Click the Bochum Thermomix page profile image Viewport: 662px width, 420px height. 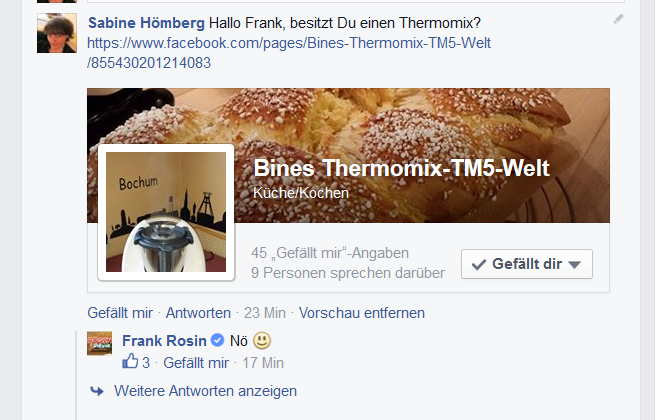click(x=166, y=212)
